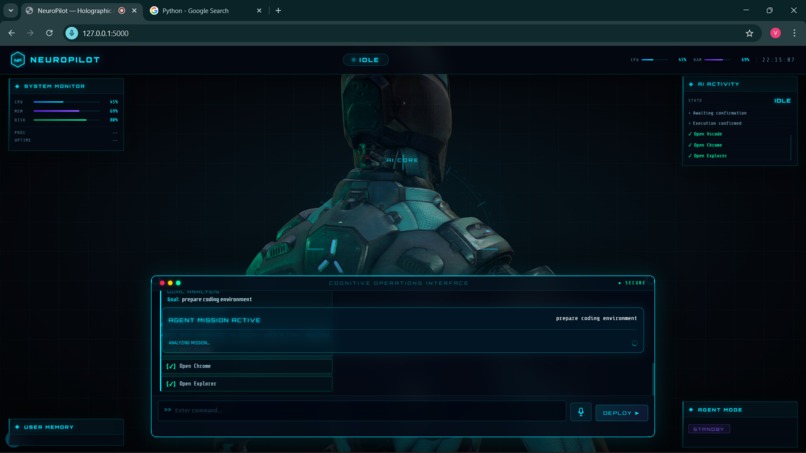
Task: Click the Google favicon on Python tab
Action: click(154, 10)
